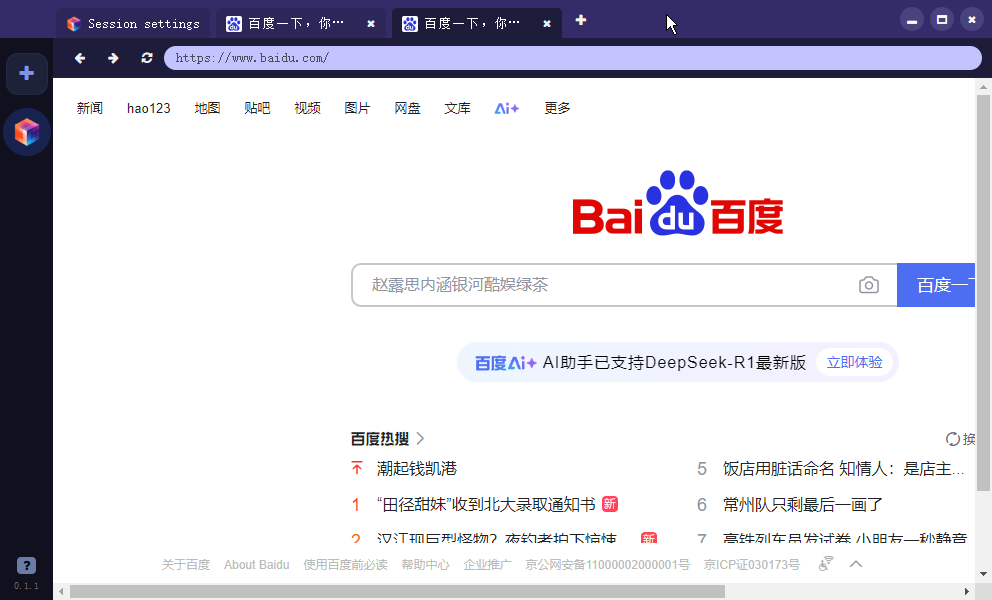This screenshot has height=600, width=992.
Task: Open 视频 navigation link
Action: click(307, 108)
